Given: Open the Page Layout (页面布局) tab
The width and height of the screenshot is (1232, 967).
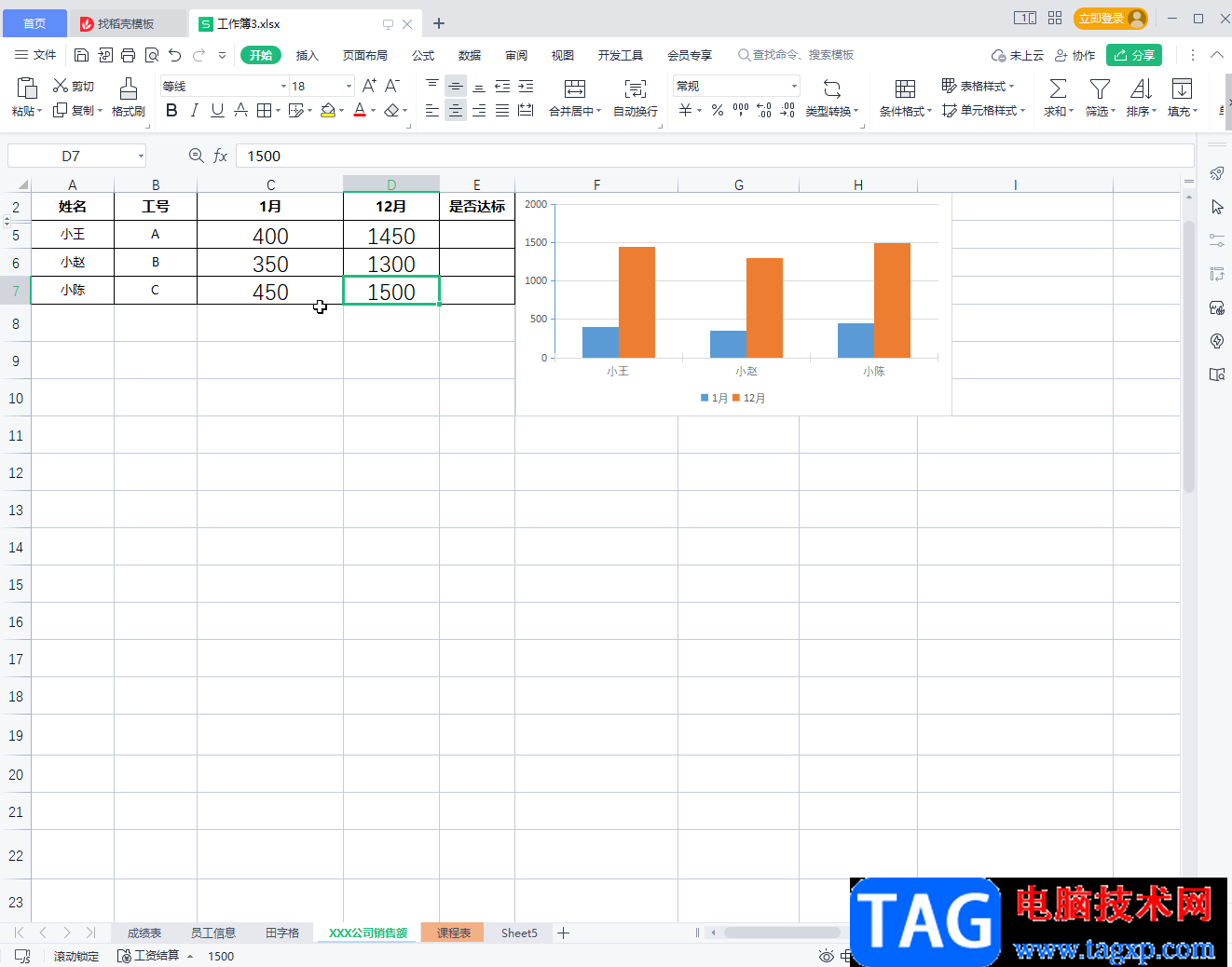Looking at the screenshot, I should coord(365,55).
